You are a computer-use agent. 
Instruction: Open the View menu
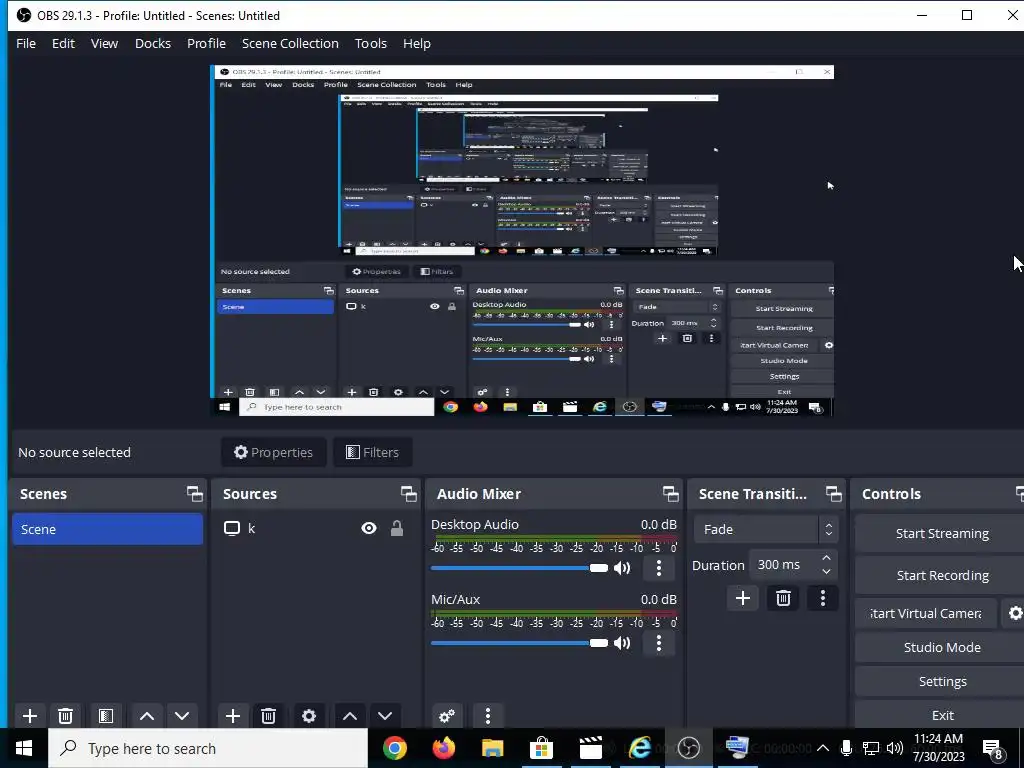tap(104, 44)
